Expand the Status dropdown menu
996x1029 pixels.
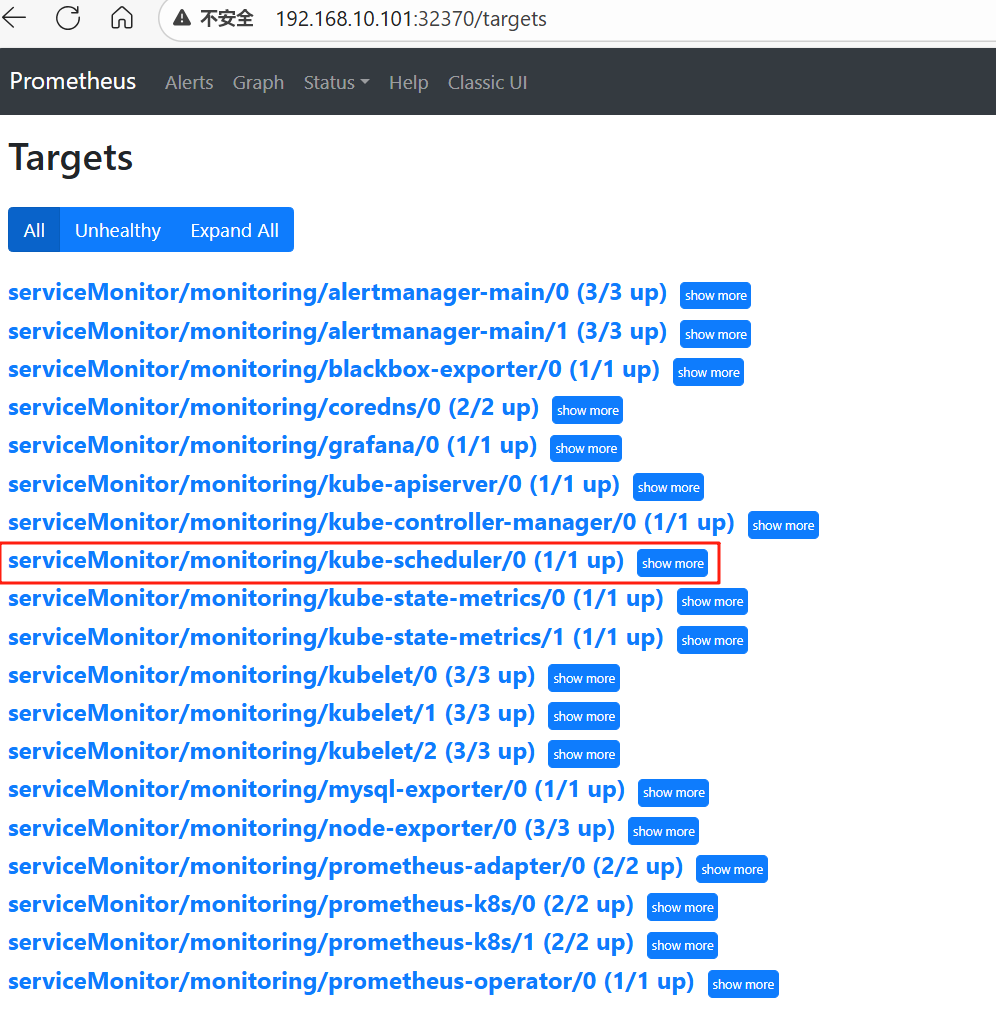[337, 83]
